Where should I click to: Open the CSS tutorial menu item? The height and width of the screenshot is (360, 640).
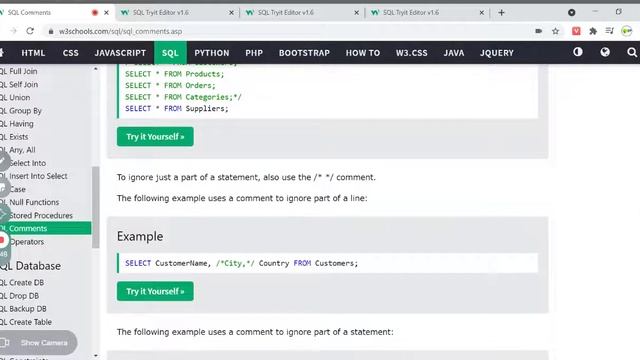(71, 53)
